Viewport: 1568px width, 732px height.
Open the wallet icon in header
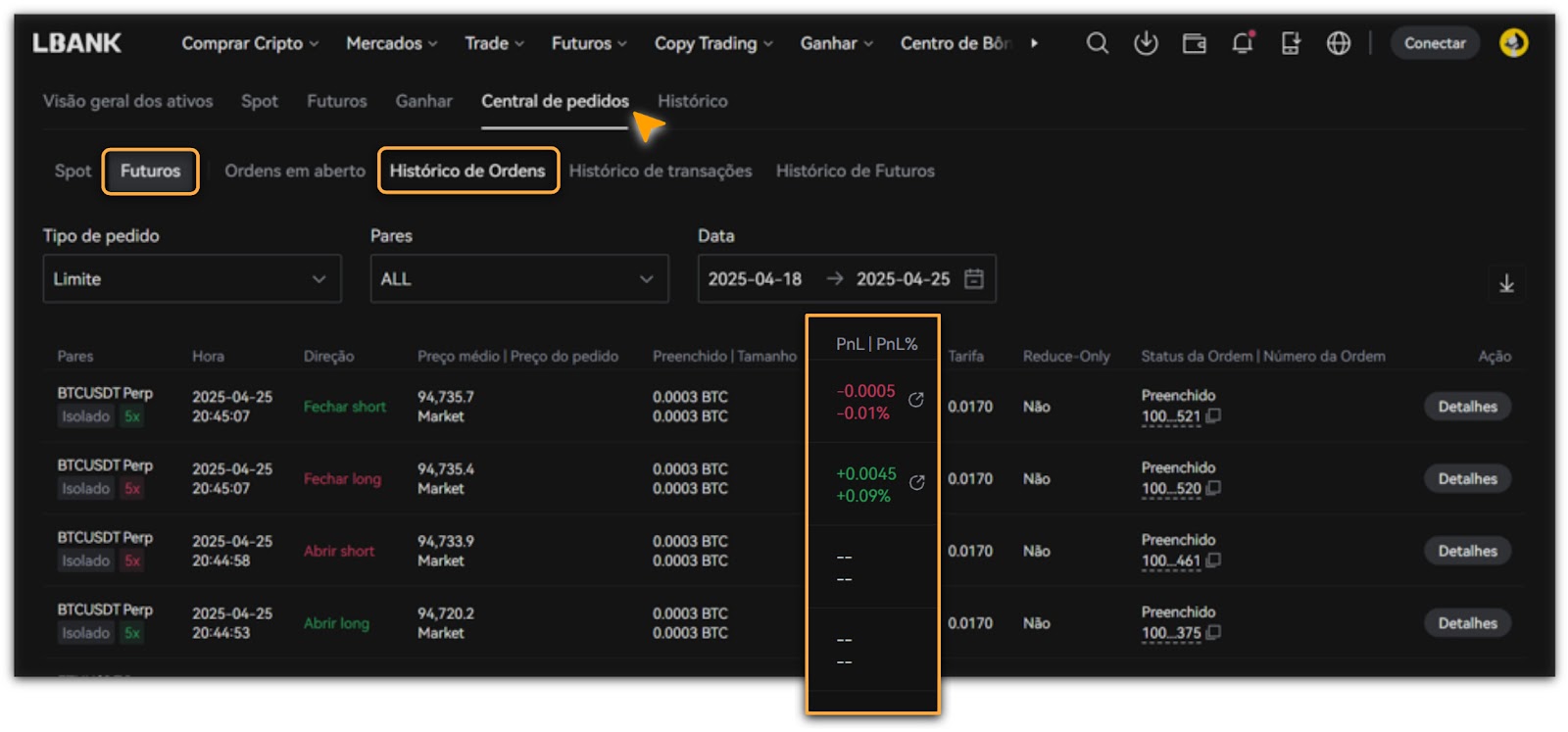pyautogui.click(x=1194, y=43)
